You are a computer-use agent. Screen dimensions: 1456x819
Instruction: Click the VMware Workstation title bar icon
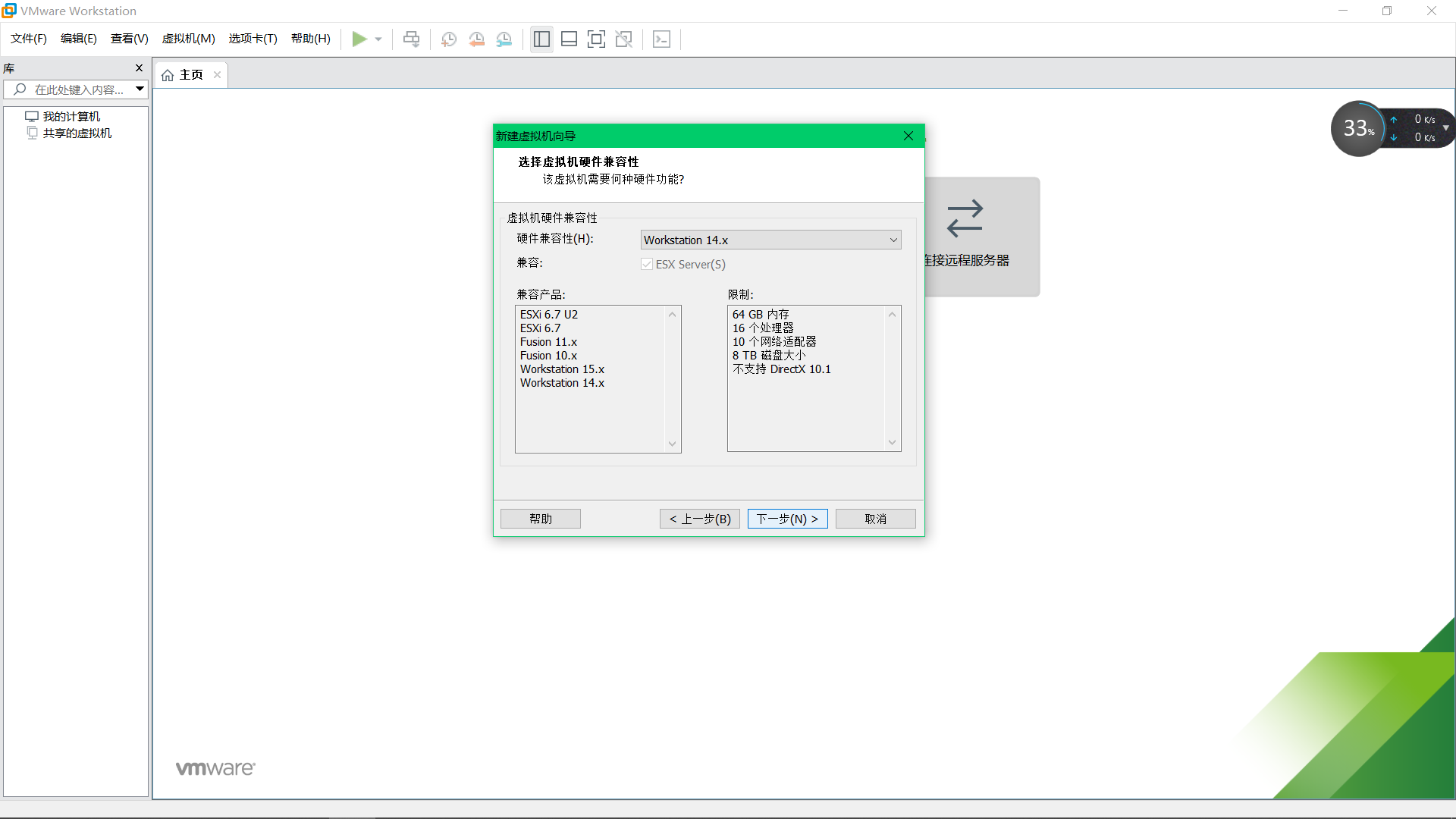click(x=9, y=11)
